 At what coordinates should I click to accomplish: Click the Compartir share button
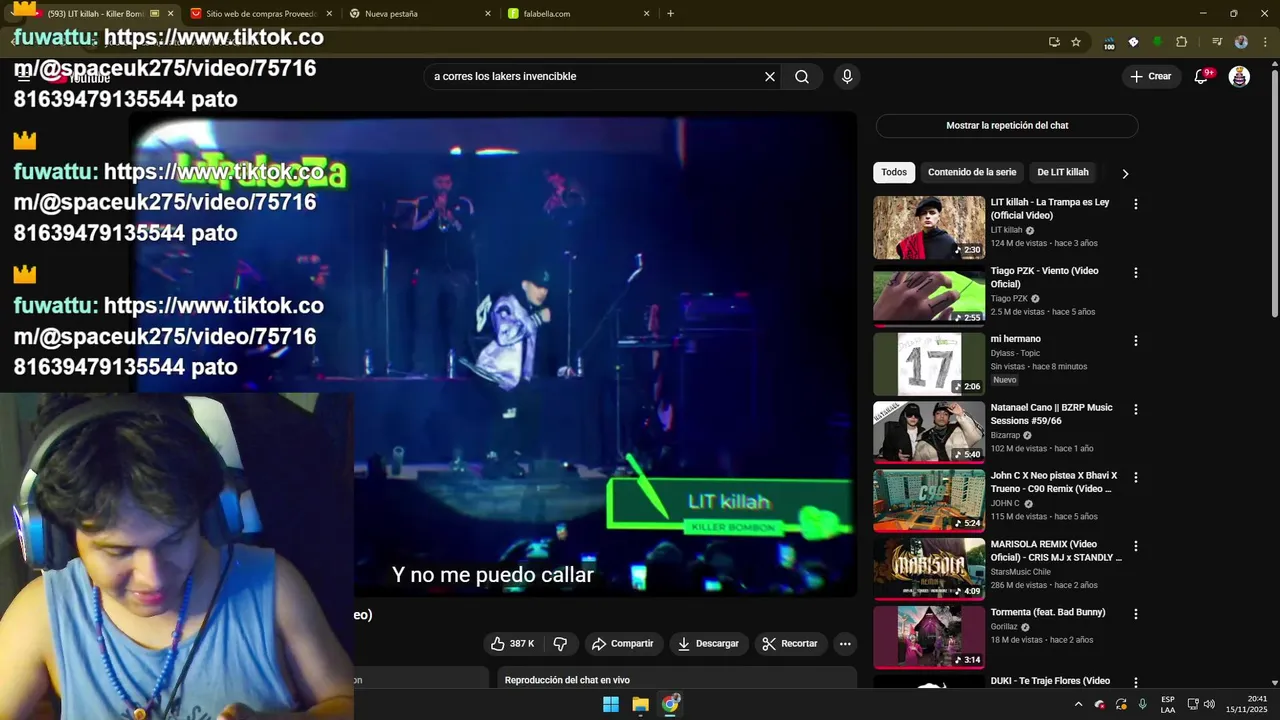(622, 644)
